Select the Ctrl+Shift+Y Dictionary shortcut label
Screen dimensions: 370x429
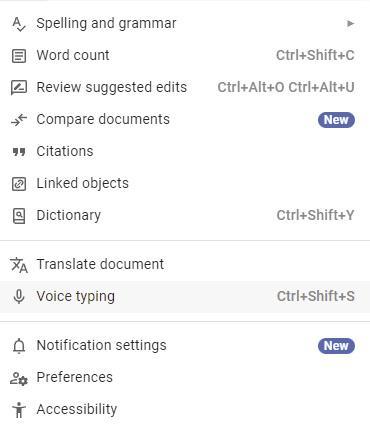pyautogui.click(x=315, y=215)
